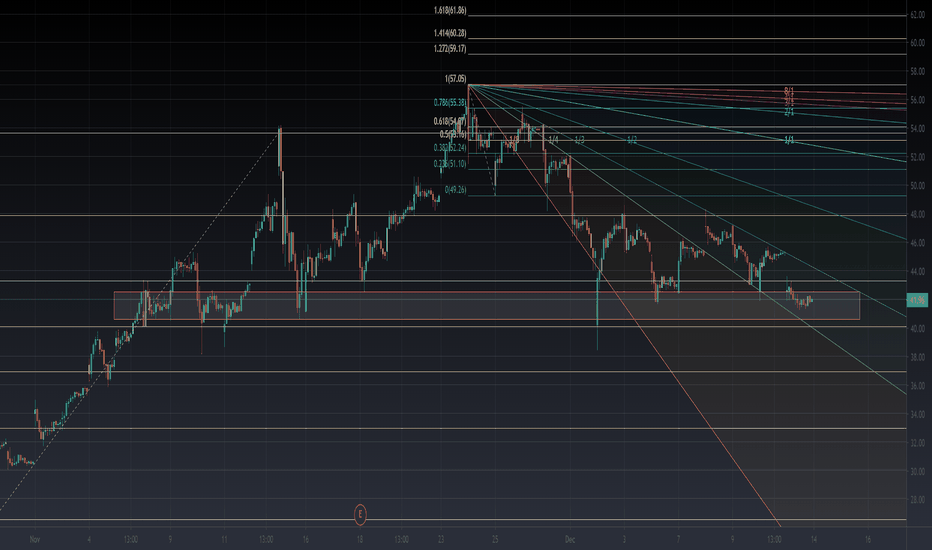Pick the 0.236(51.10) retracement label
This screenshot has height=550, width=932.
click(x=450, y=164)
